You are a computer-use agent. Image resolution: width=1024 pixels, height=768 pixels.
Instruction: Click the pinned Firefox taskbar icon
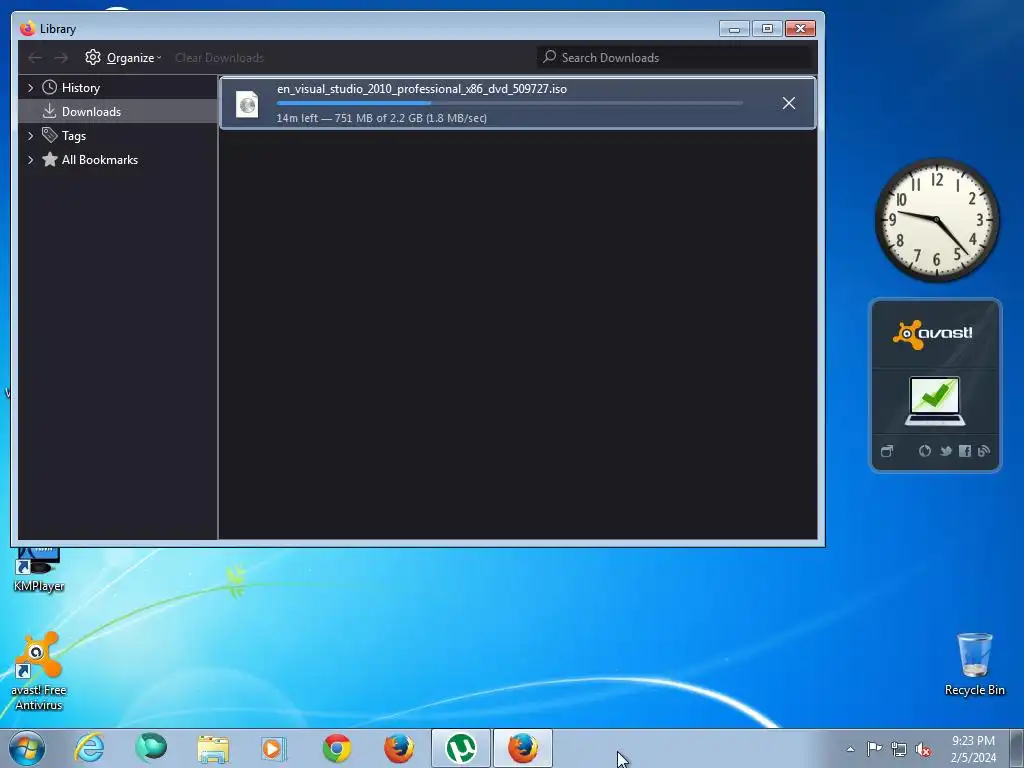(398, 748)
